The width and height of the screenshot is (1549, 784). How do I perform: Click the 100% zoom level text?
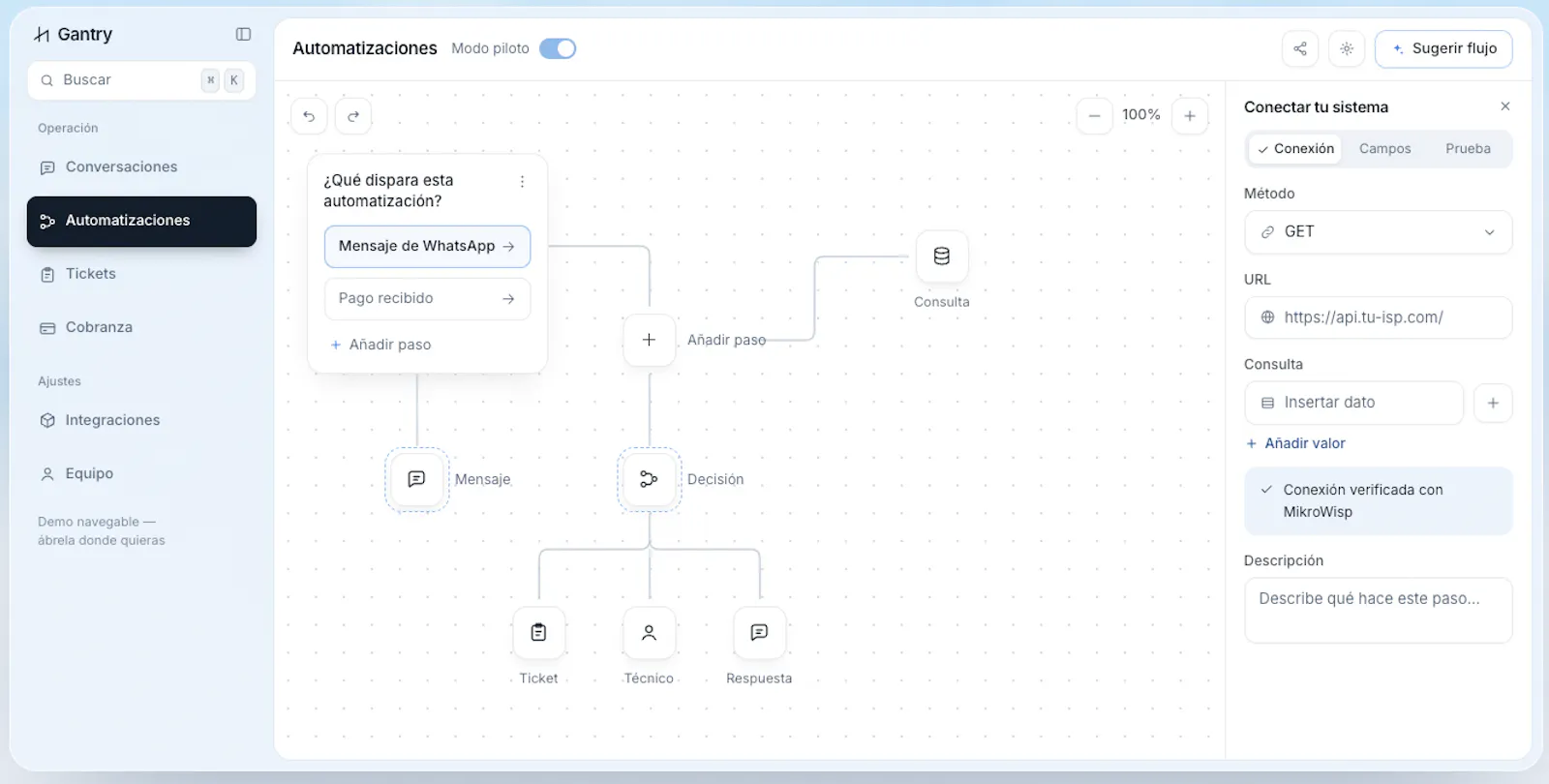[x=1141, y=115]
